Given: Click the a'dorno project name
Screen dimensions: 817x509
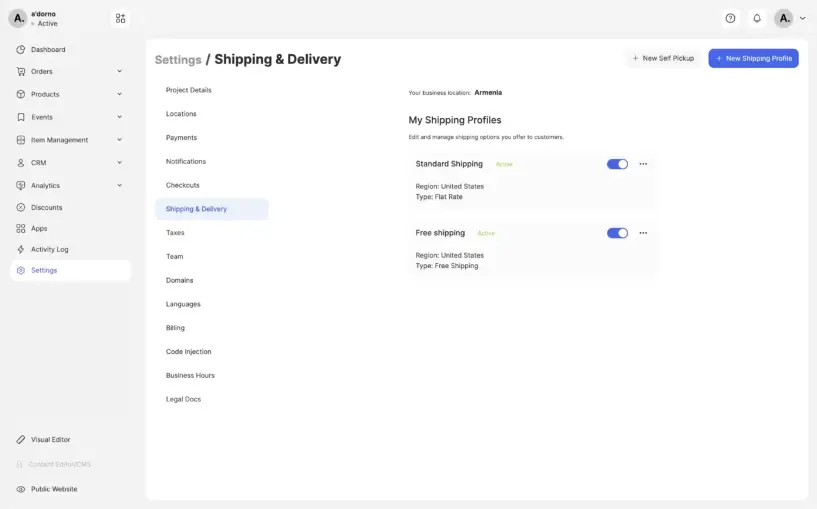Looking at the screenshot, I should coord(43,14).
